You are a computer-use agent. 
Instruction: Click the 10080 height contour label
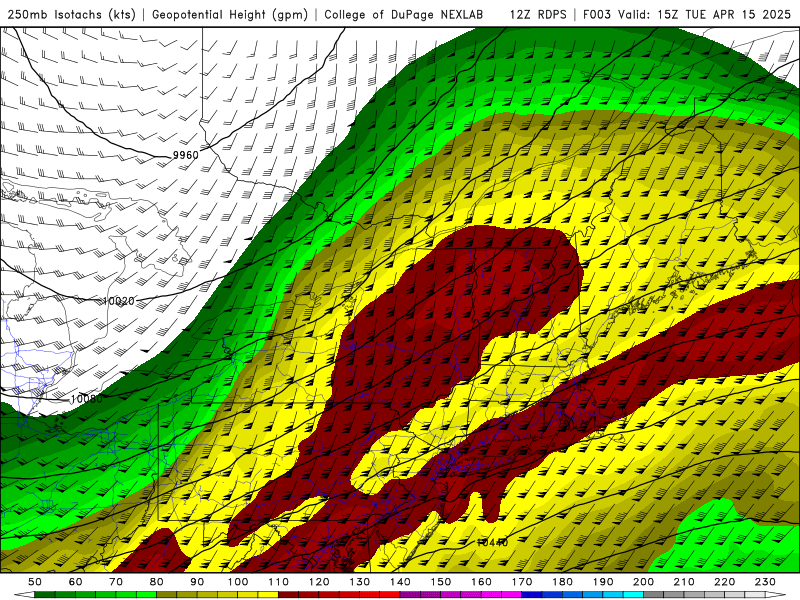point(86,399)
